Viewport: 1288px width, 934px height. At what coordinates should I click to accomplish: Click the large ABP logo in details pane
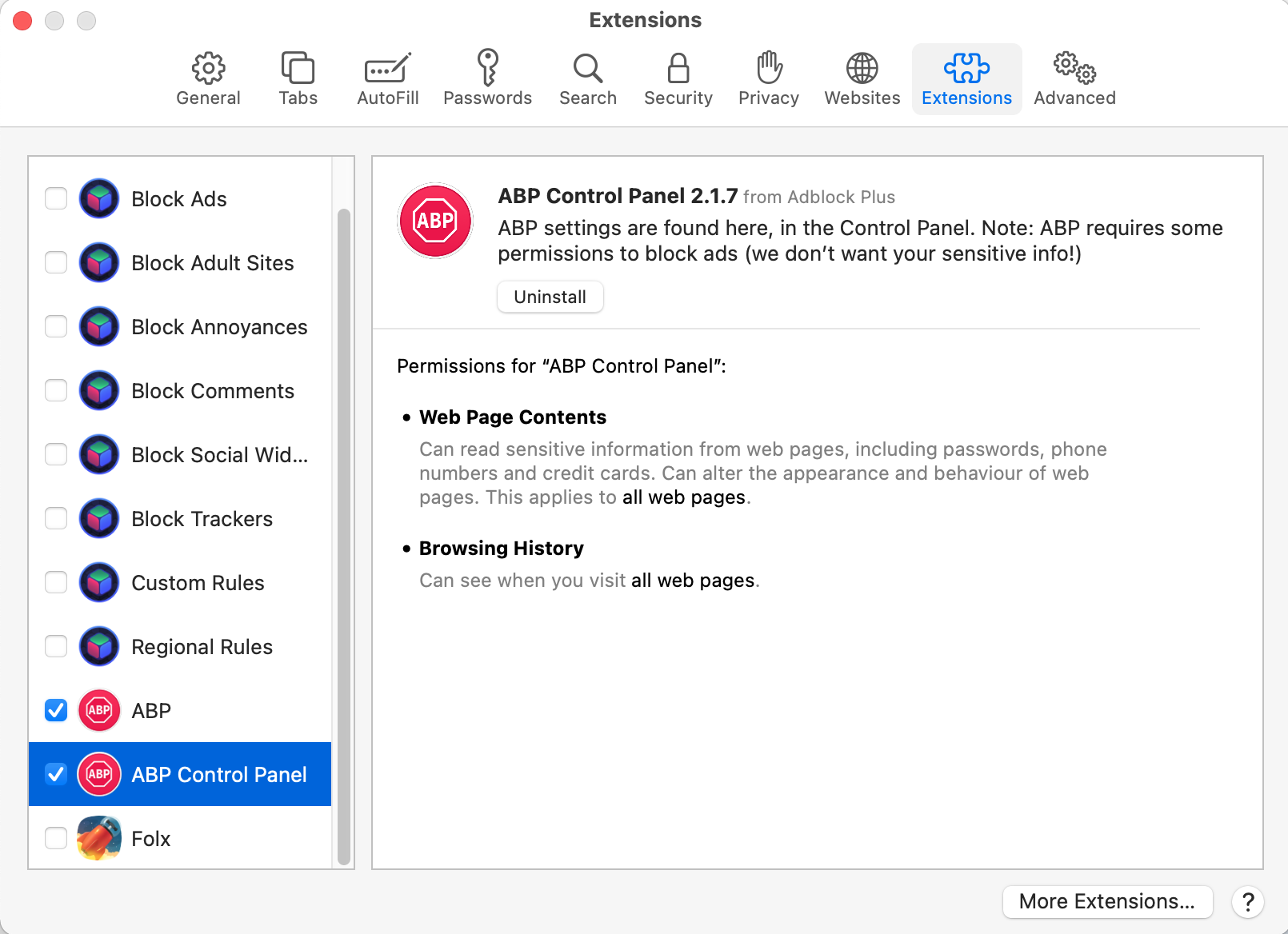point(435,221)
